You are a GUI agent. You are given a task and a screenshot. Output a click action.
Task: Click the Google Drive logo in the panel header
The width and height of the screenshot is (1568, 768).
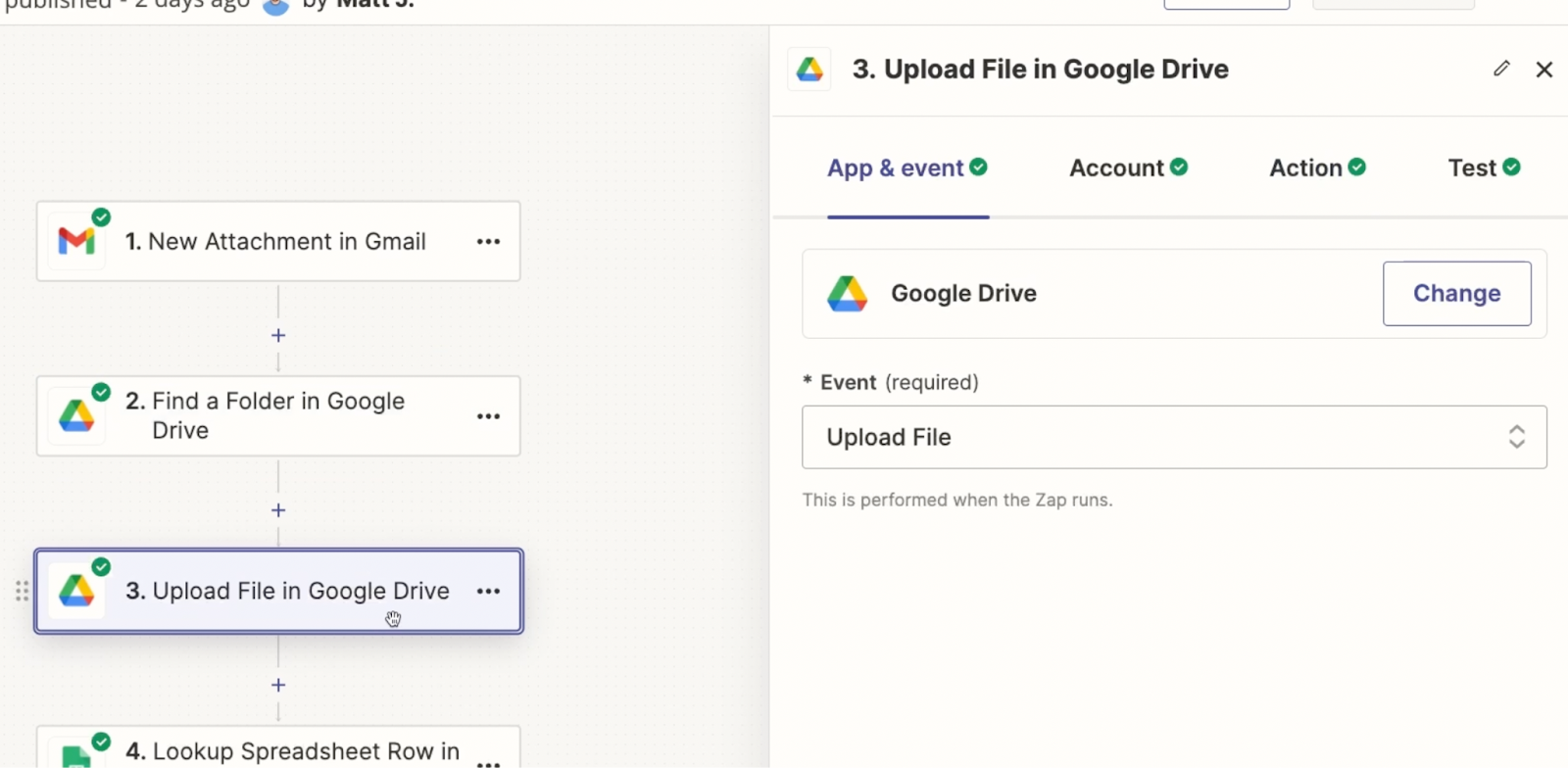coord(809,70)
